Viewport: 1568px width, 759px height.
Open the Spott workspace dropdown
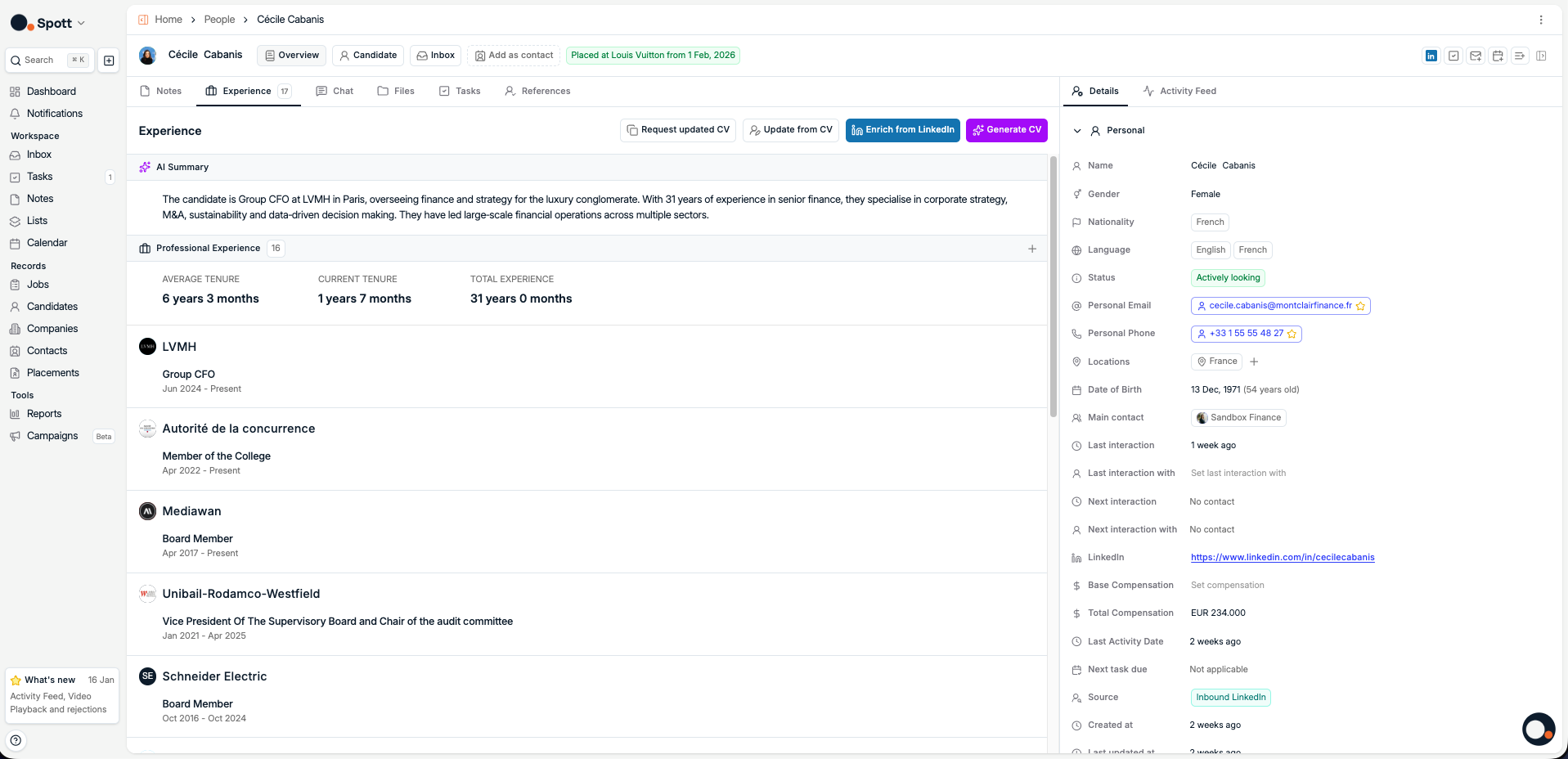point(81,23)
